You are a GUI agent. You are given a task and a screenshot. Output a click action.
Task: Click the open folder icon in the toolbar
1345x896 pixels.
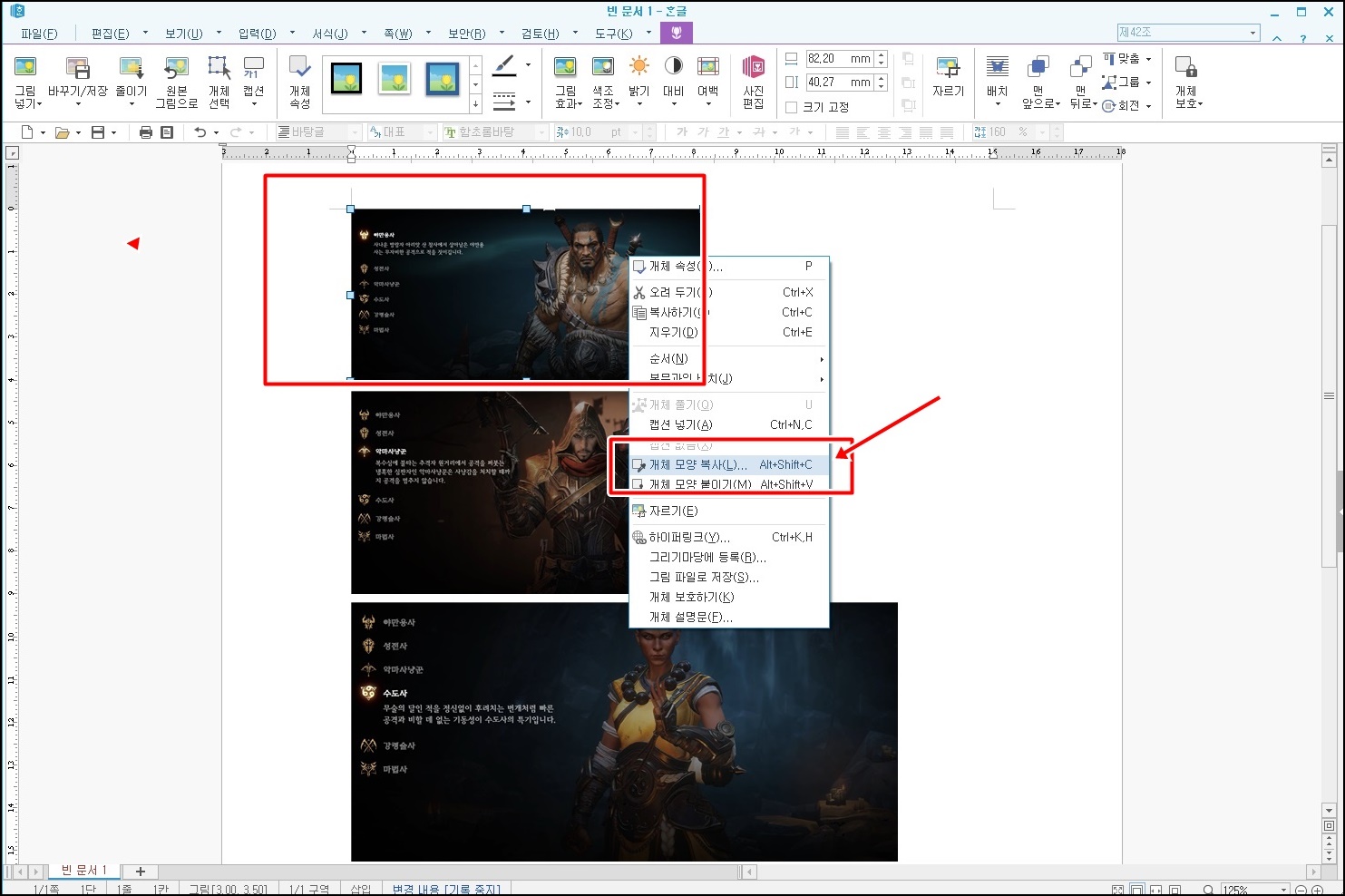(62, 132)
